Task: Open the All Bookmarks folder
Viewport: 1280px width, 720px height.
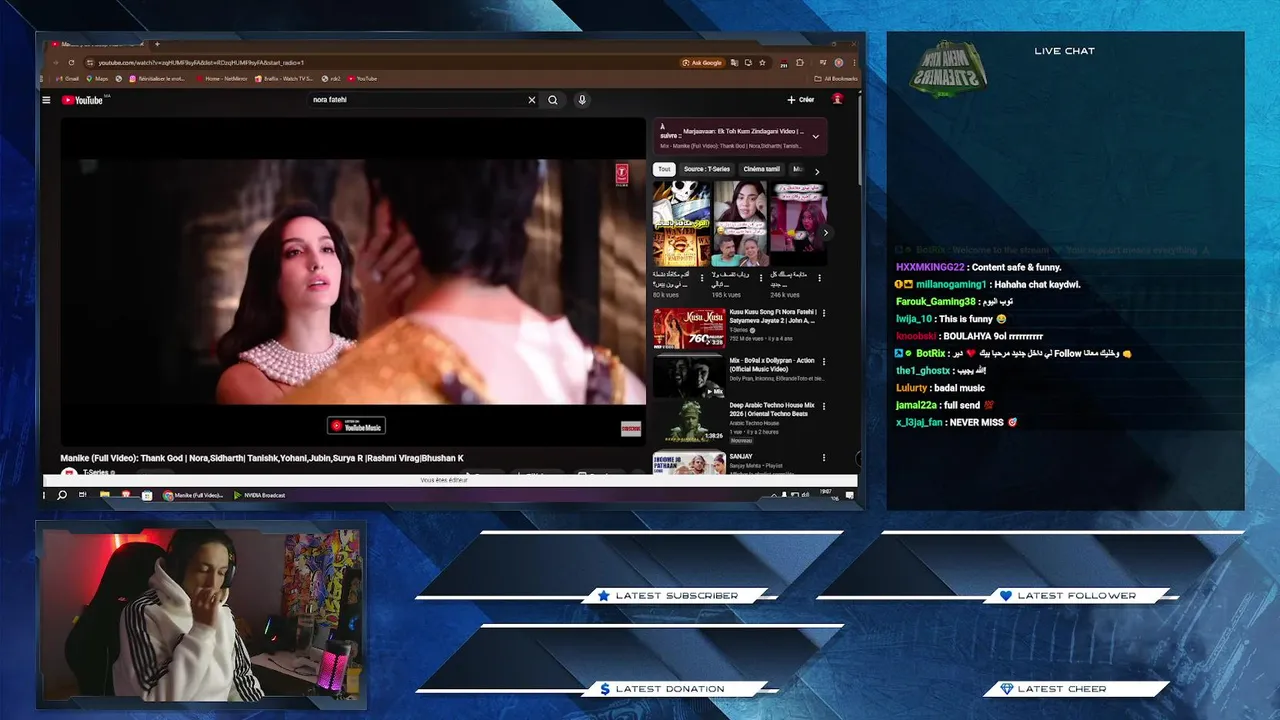Action: (x=836, y=78)
